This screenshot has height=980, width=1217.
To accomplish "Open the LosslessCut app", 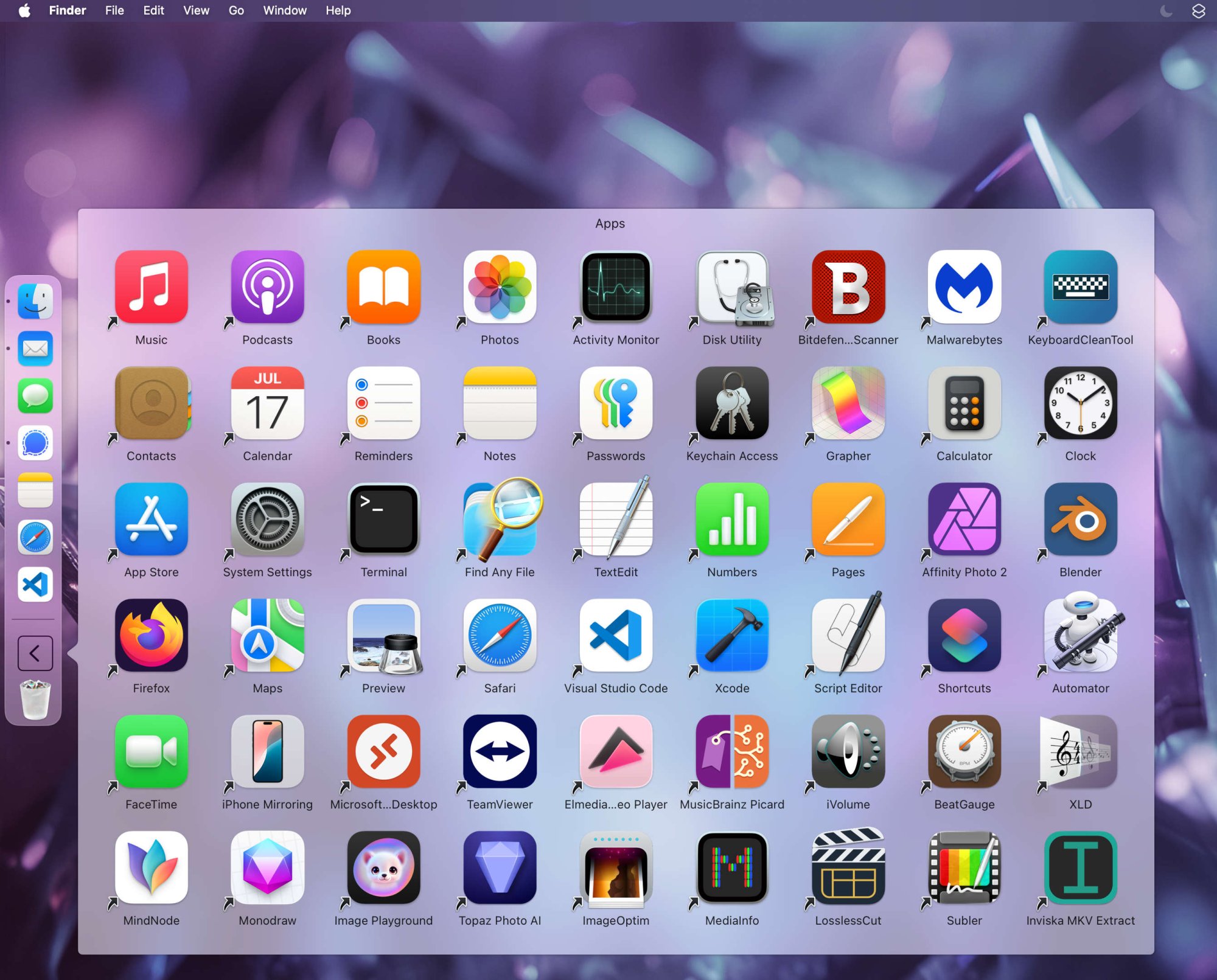I will pyautogui.click(x=848, y=868).
